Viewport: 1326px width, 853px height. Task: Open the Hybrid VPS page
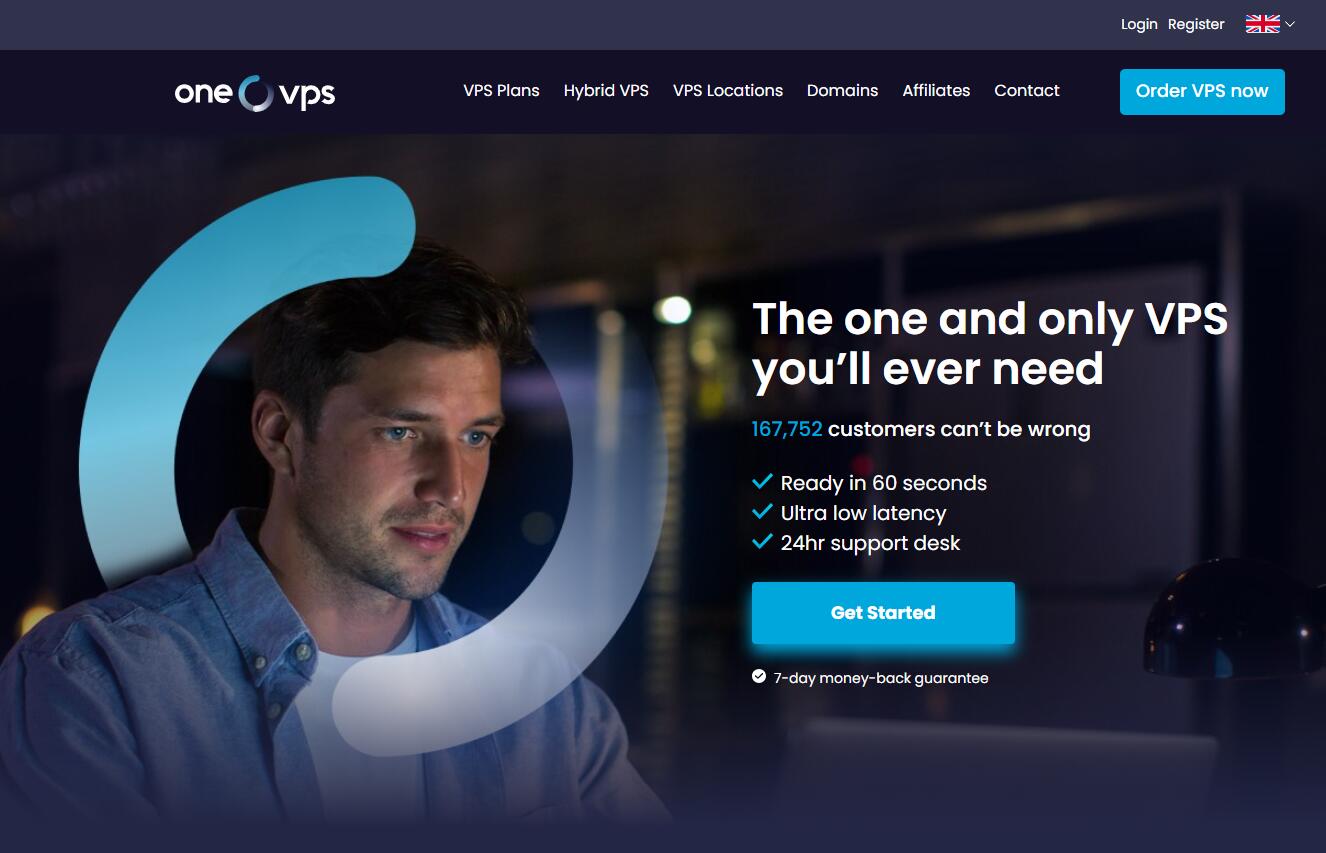(x=606, y=90)
